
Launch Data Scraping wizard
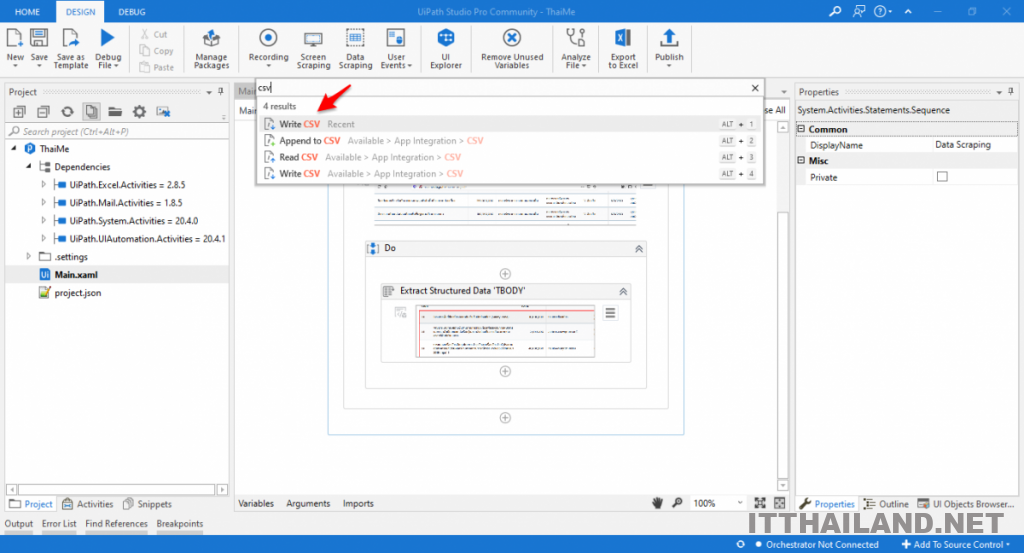[355, 48]
